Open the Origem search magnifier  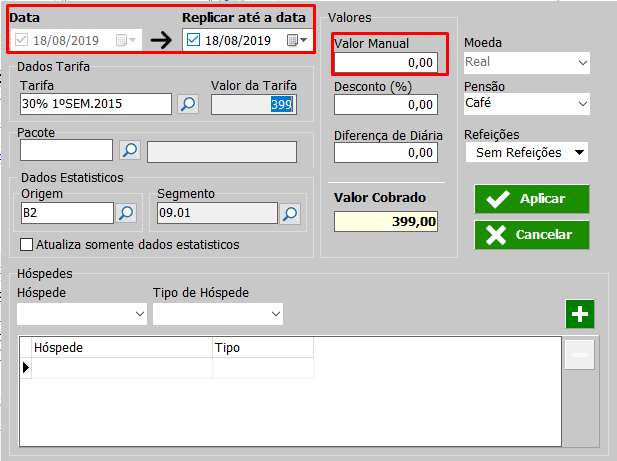126,213
